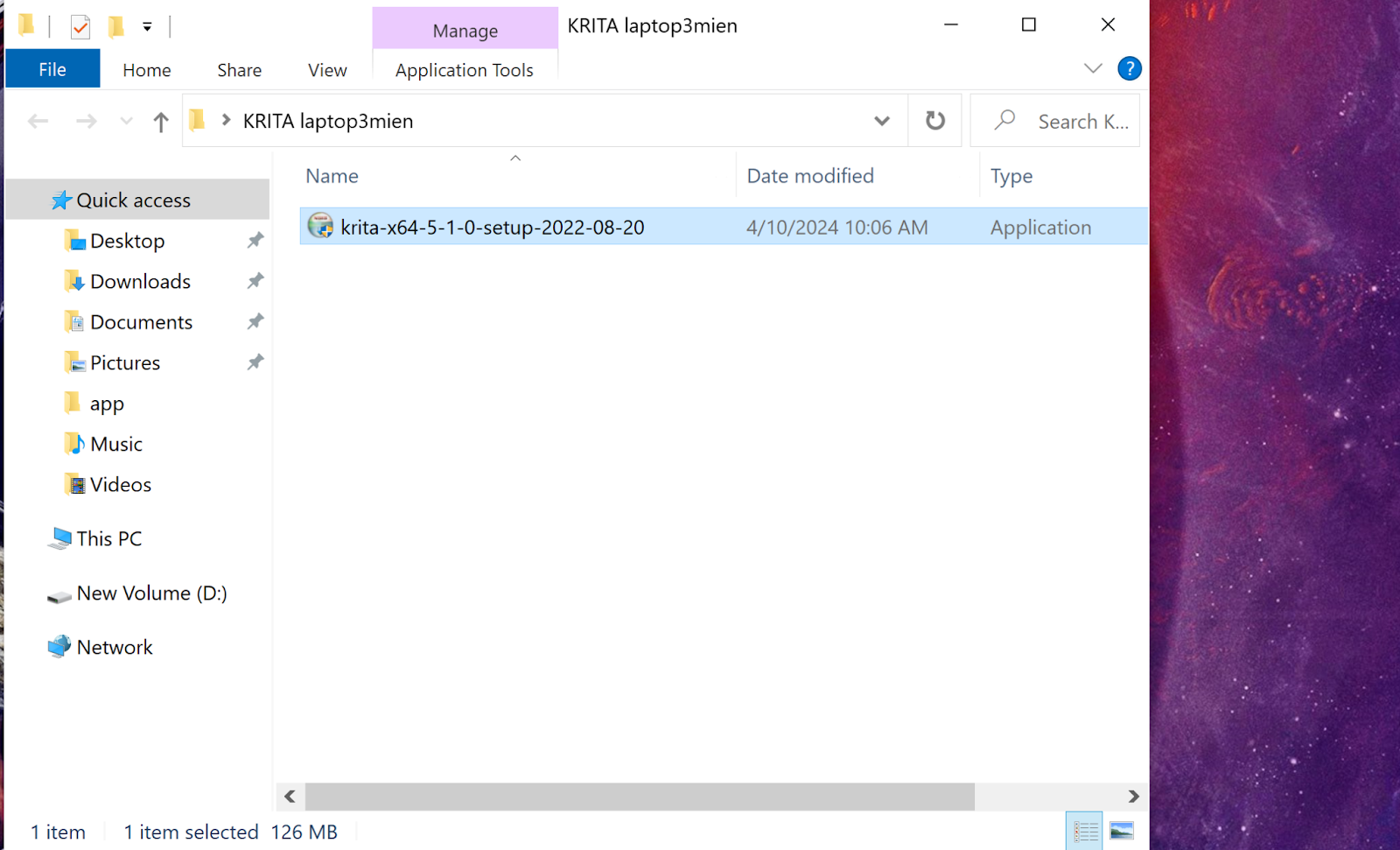Screen dimensions: 1400x850
Task: Expand the ribbon with the chevron
Action: coord(1093,67)
